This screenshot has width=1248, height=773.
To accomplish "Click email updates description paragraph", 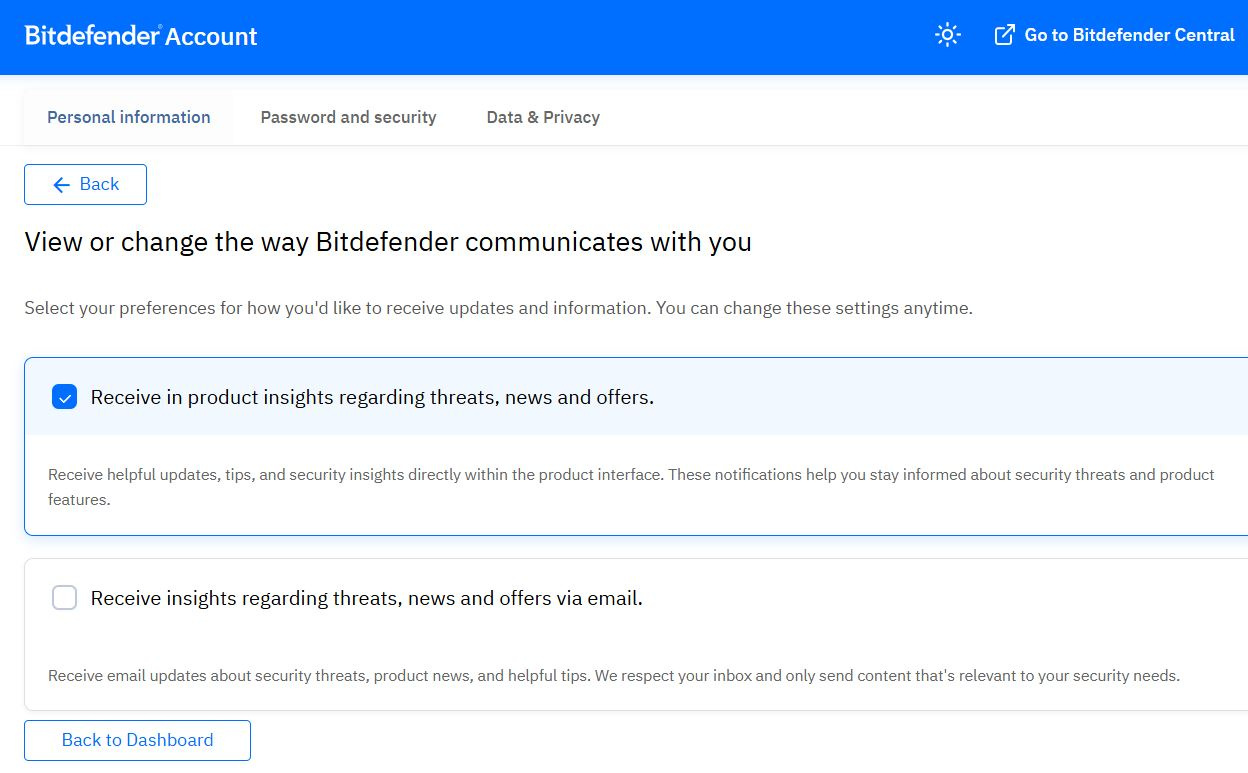I will (614, 676).
